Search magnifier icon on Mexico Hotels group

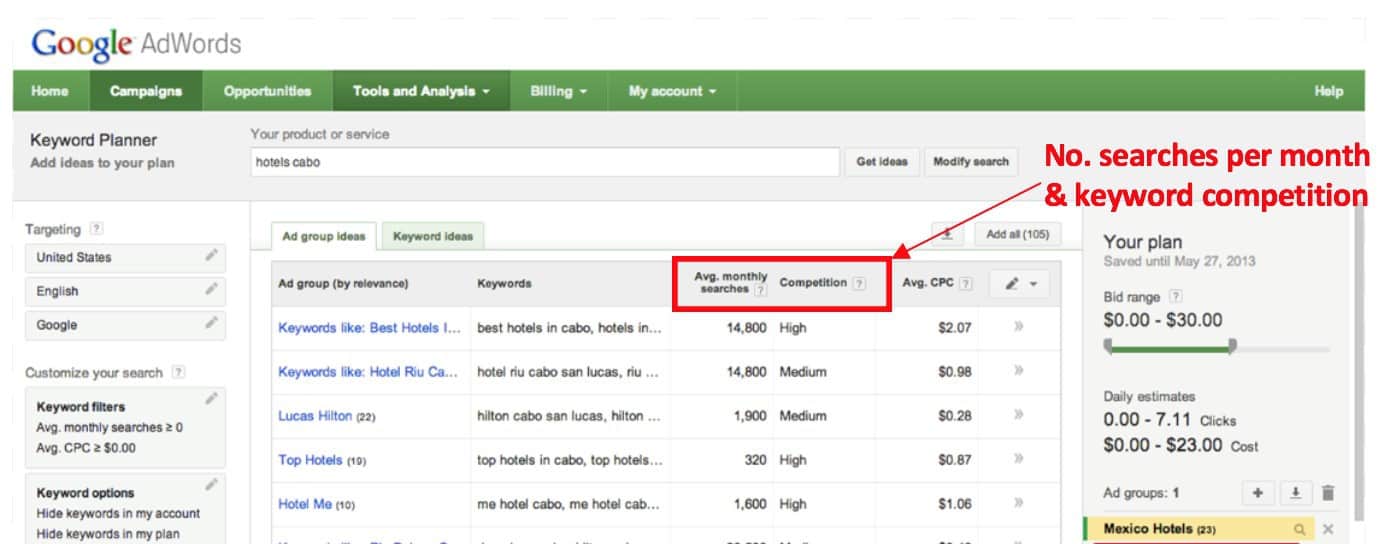(1300, 529)
